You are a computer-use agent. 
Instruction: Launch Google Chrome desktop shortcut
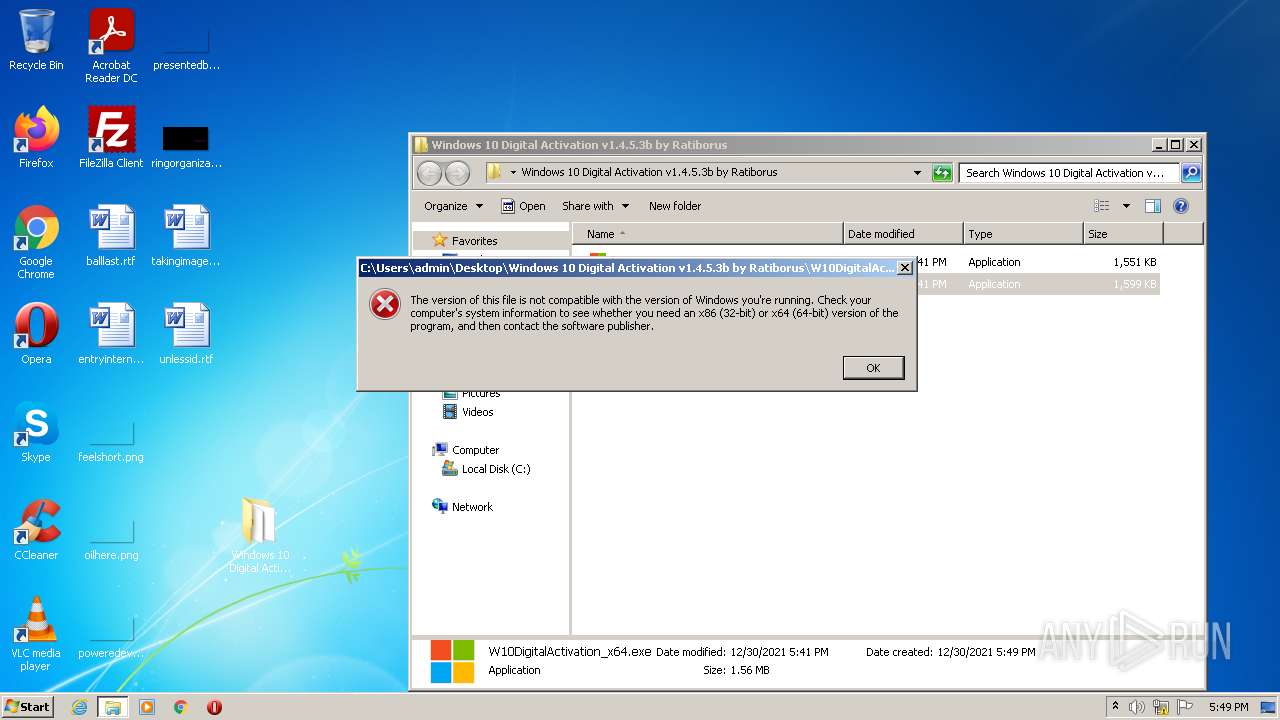click(36, 242)
